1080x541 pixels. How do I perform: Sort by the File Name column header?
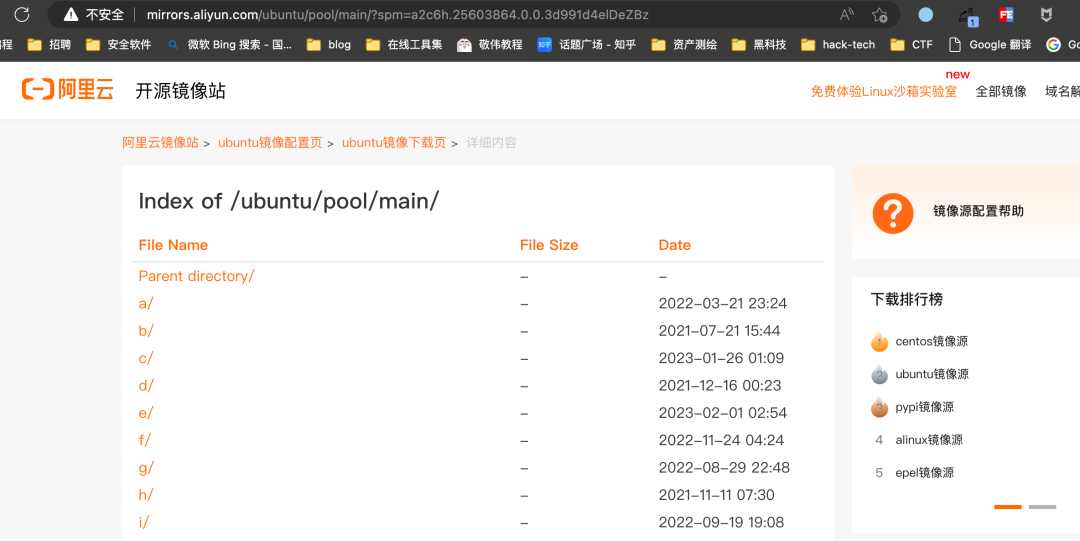tap(173, 245)
